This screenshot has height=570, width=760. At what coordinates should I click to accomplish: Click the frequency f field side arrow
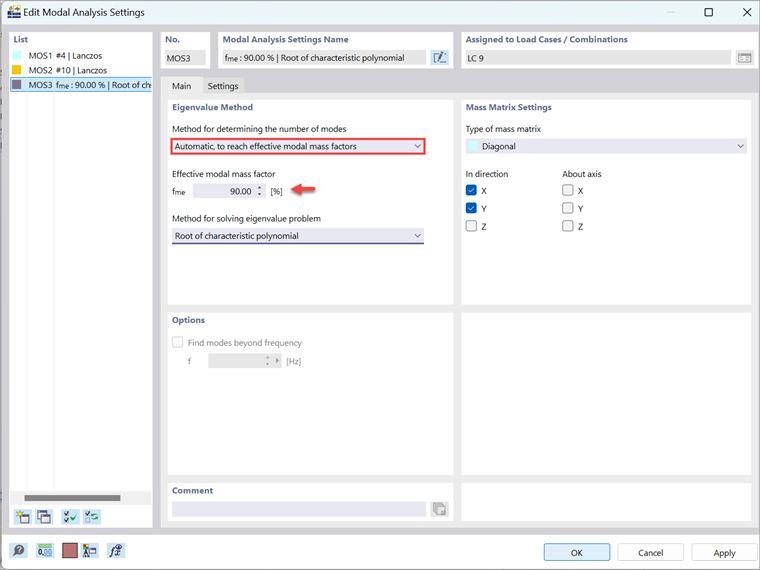(x=277, y=361)
